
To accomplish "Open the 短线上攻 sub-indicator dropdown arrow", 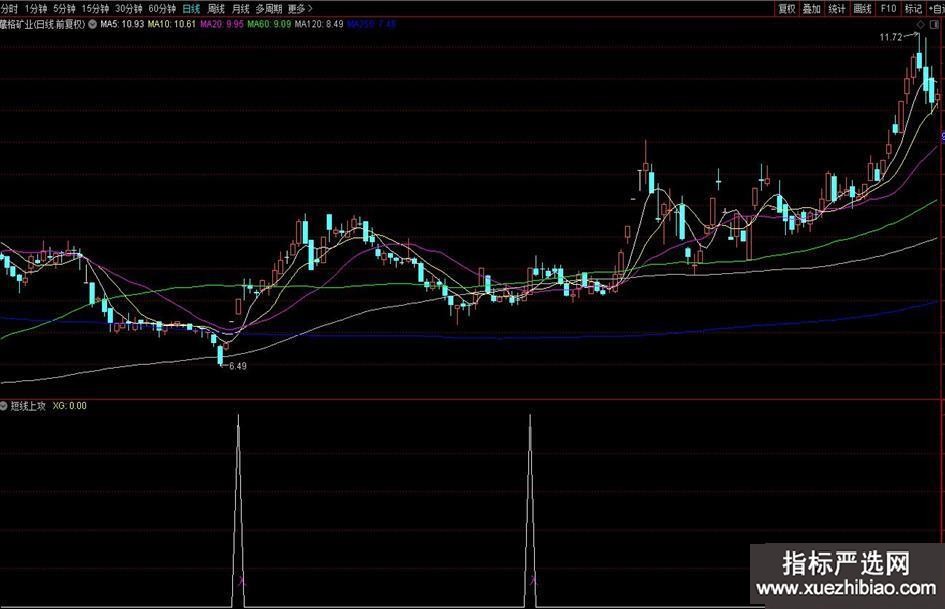I will [x=4, y=406].
